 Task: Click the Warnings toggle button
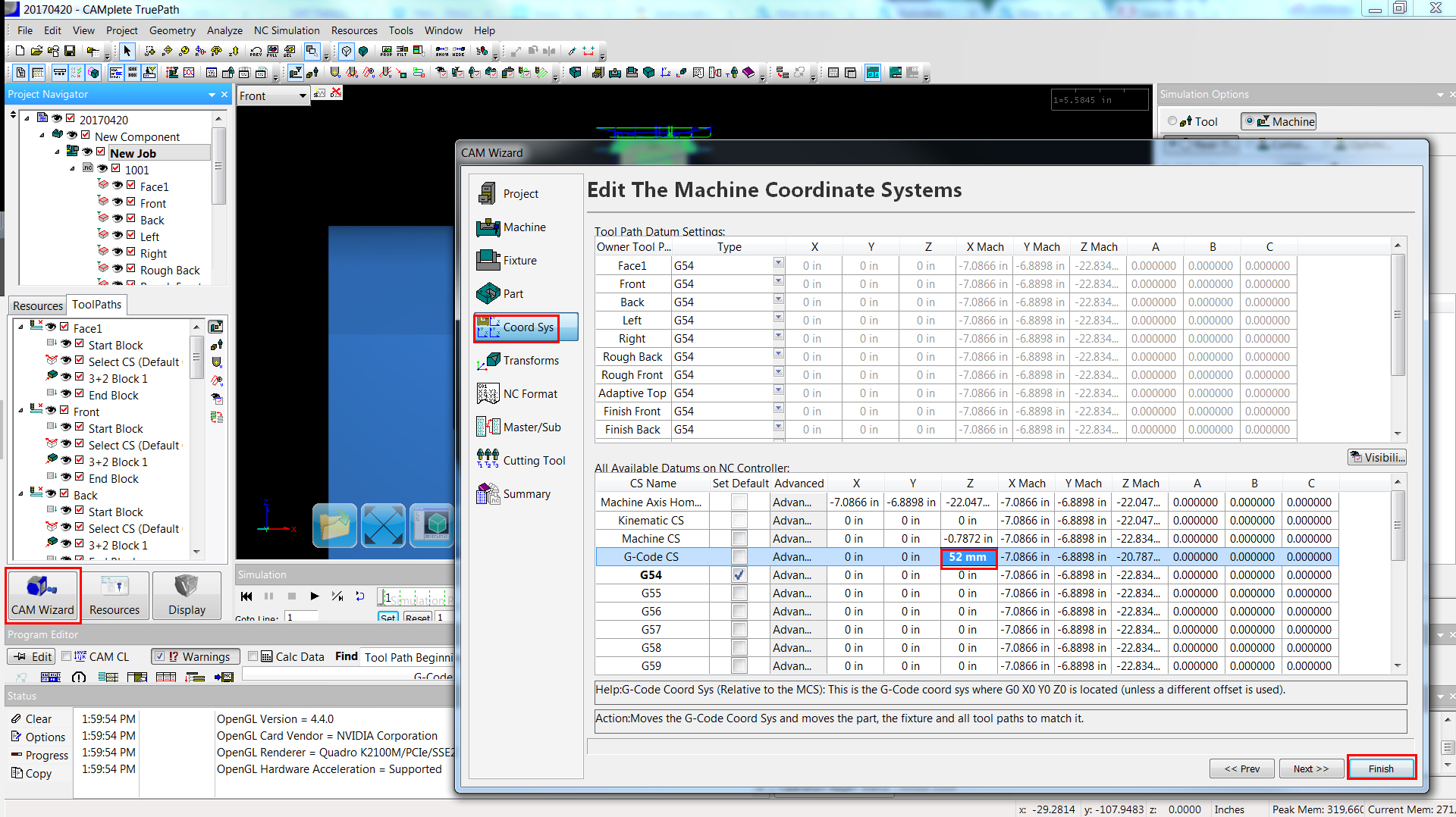point(196,657)
